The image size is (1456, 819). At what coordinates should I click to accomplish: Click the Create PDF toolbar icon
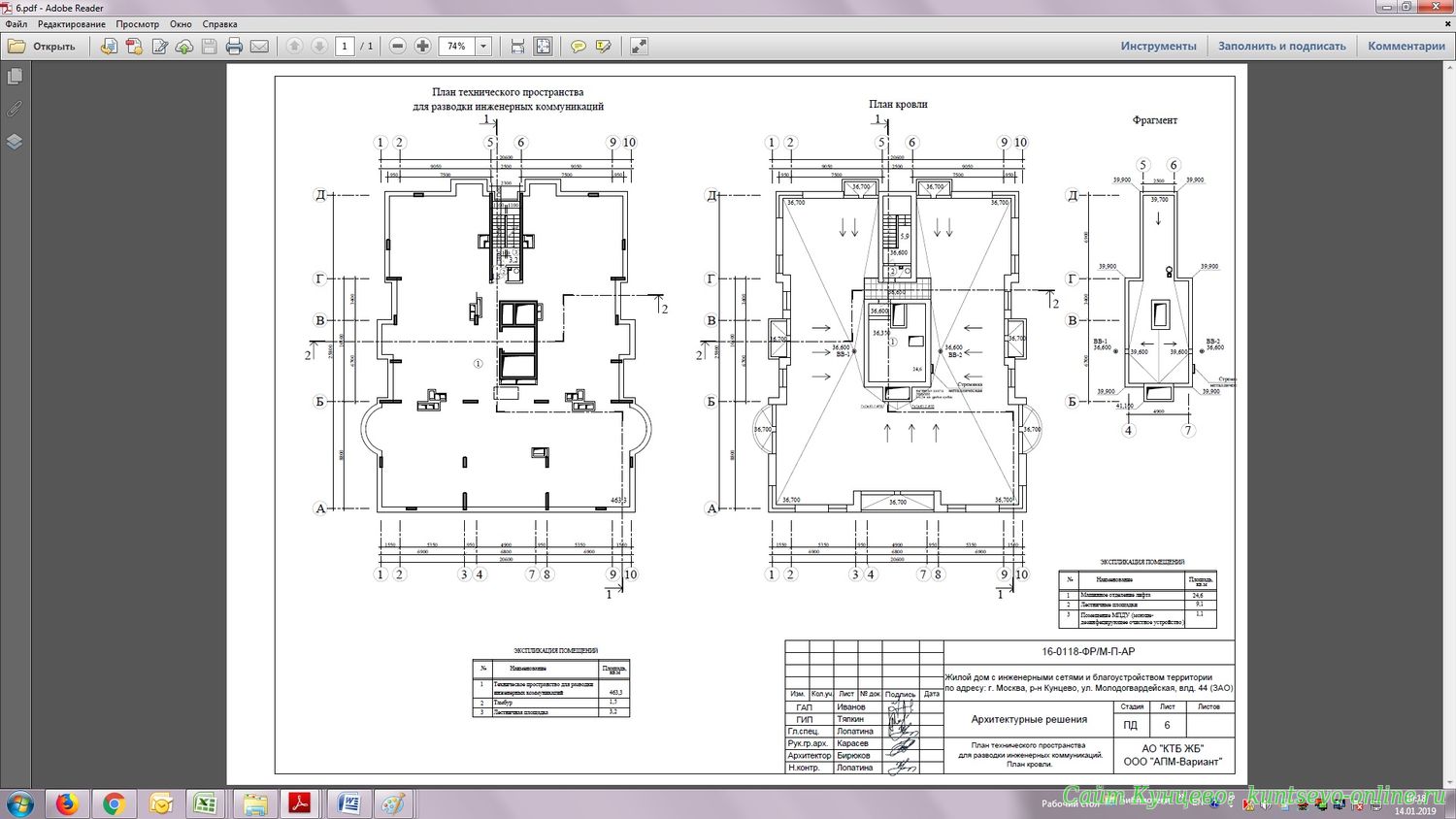(134, 46)
